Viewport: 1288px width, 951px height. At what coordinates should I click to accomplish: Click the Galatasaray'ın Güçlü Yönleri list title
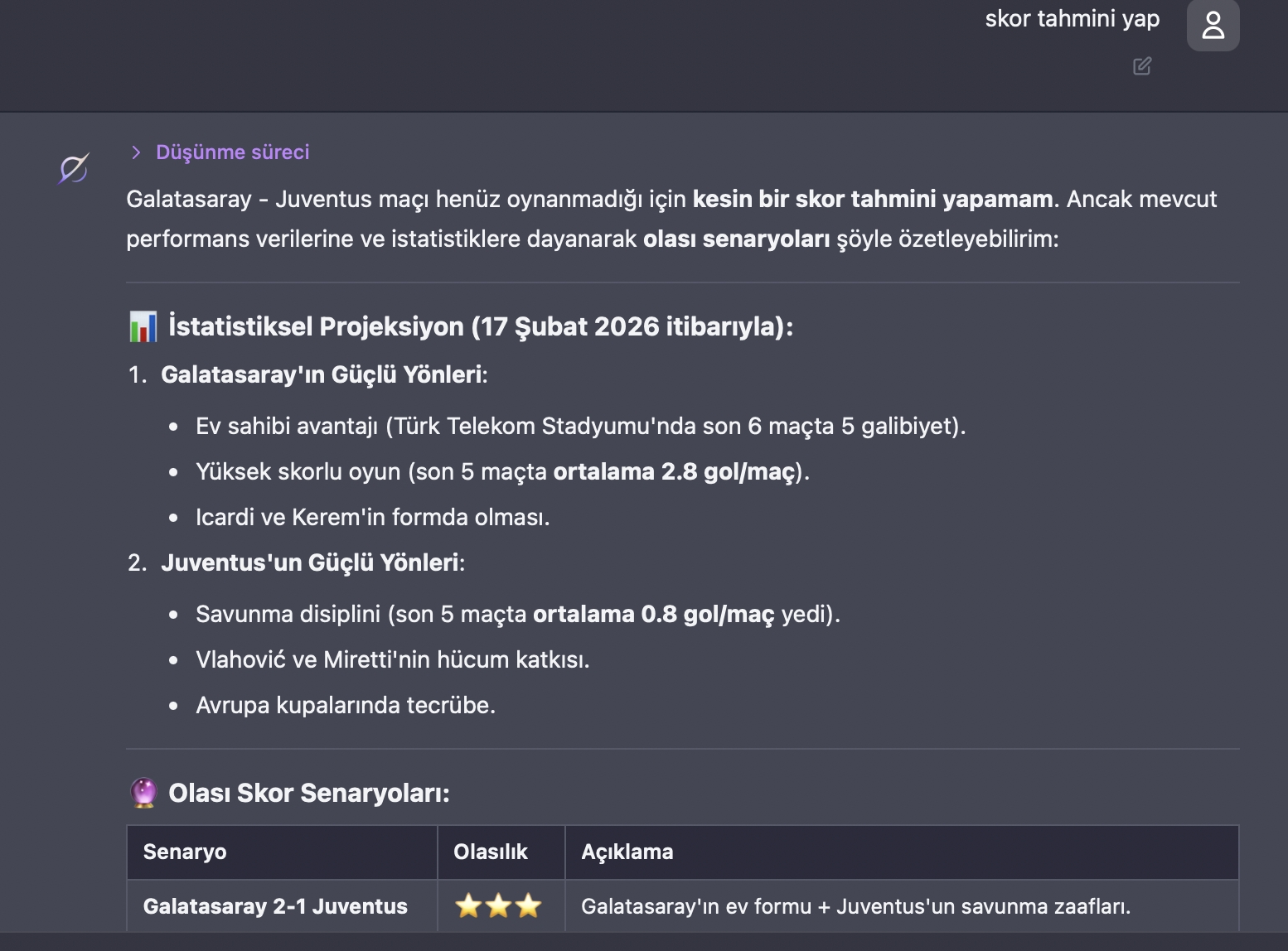[323, 374]
